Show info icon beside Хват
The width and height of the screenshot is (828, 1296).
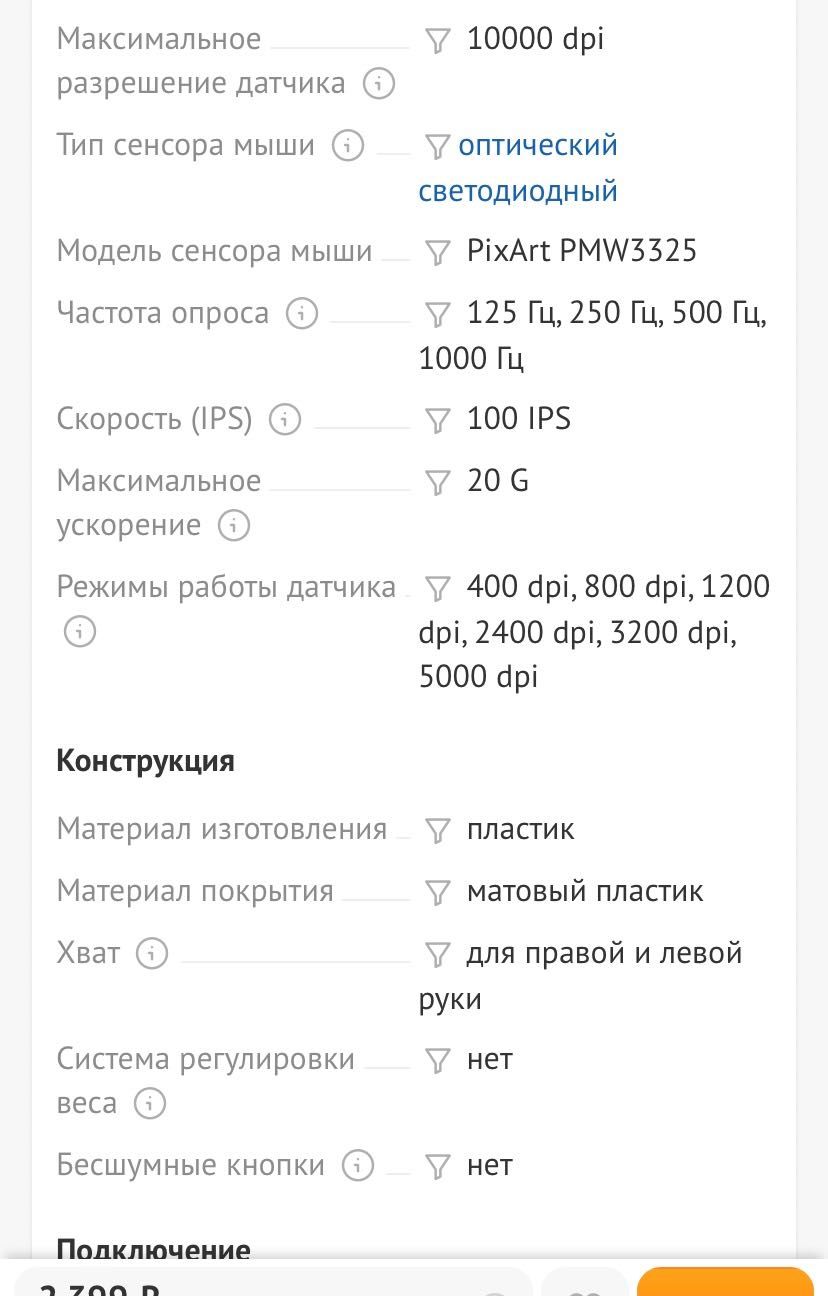tap(152, 953)
